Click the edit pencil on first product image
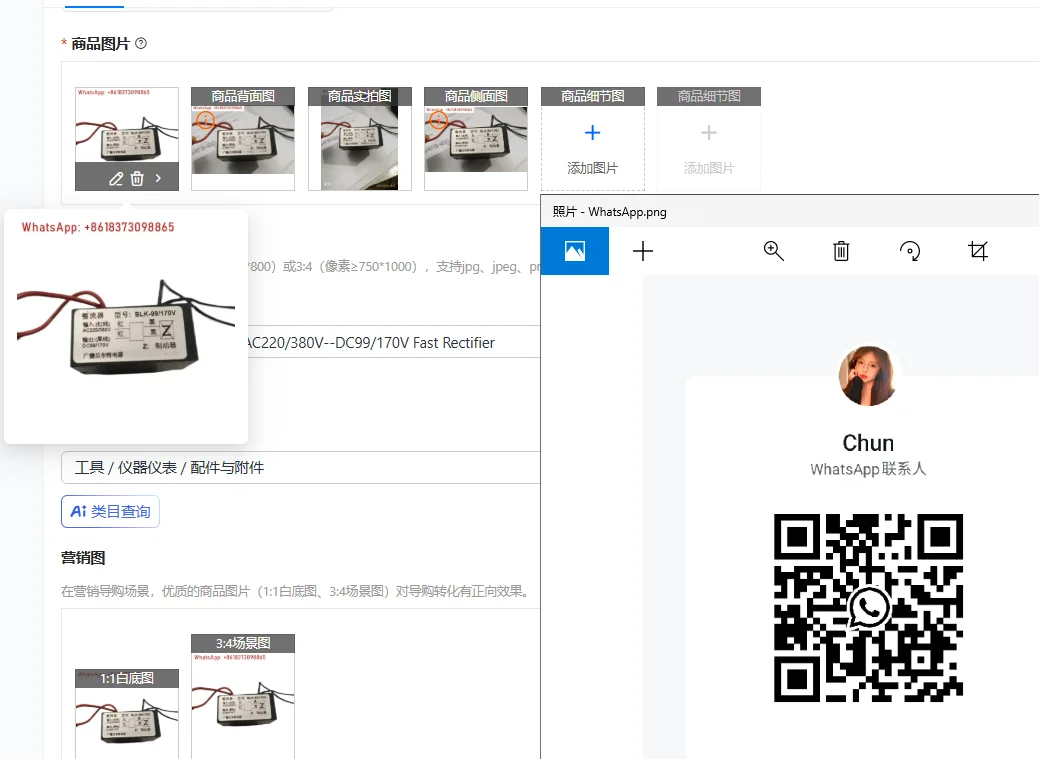 tap(116, 178)
